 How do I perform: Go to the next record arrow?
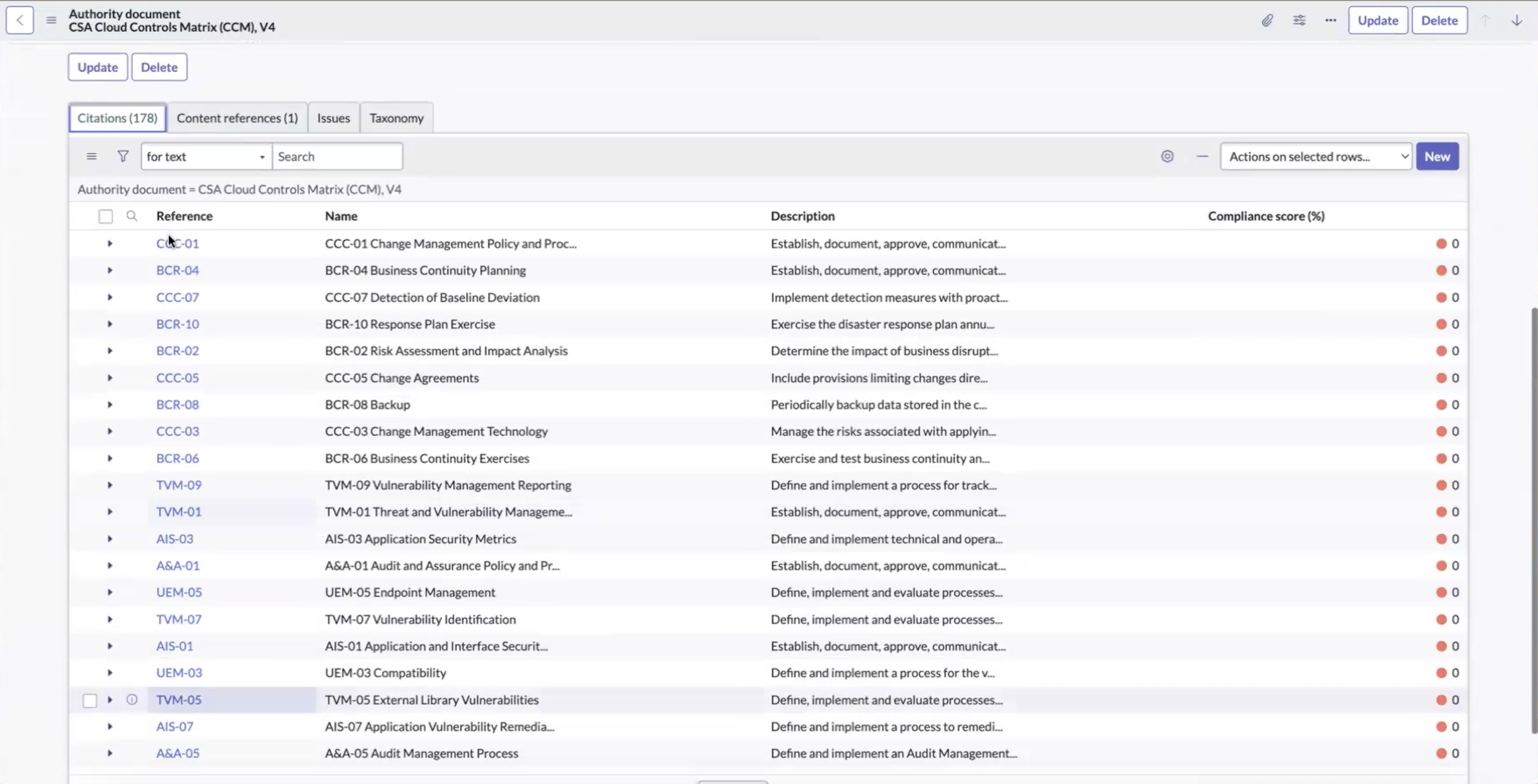(x=1517, y=20)
